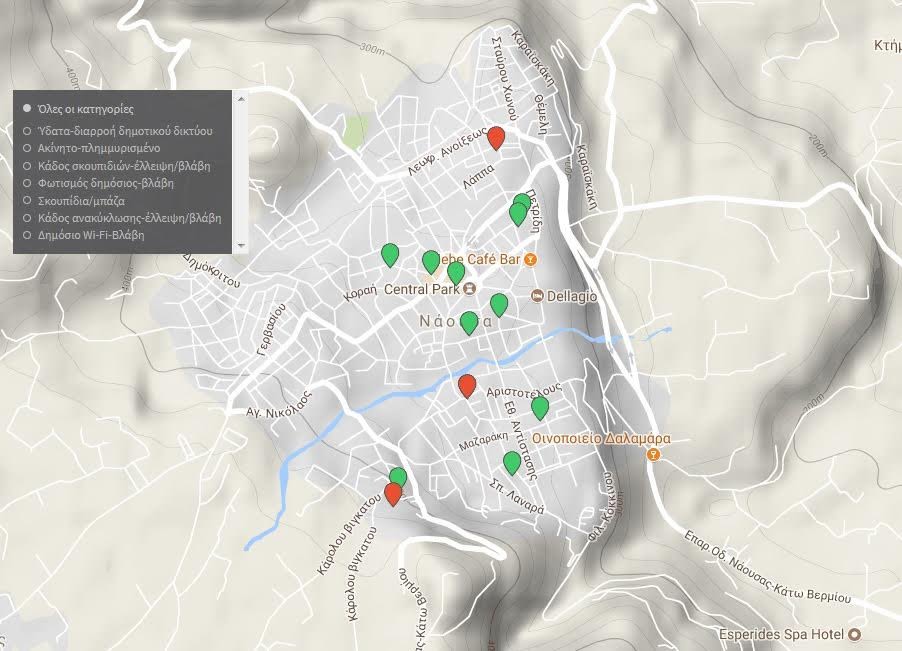902x651 pixels.
Task: Click the green marker west of Κοραή street
Action: tap(390, 255)
